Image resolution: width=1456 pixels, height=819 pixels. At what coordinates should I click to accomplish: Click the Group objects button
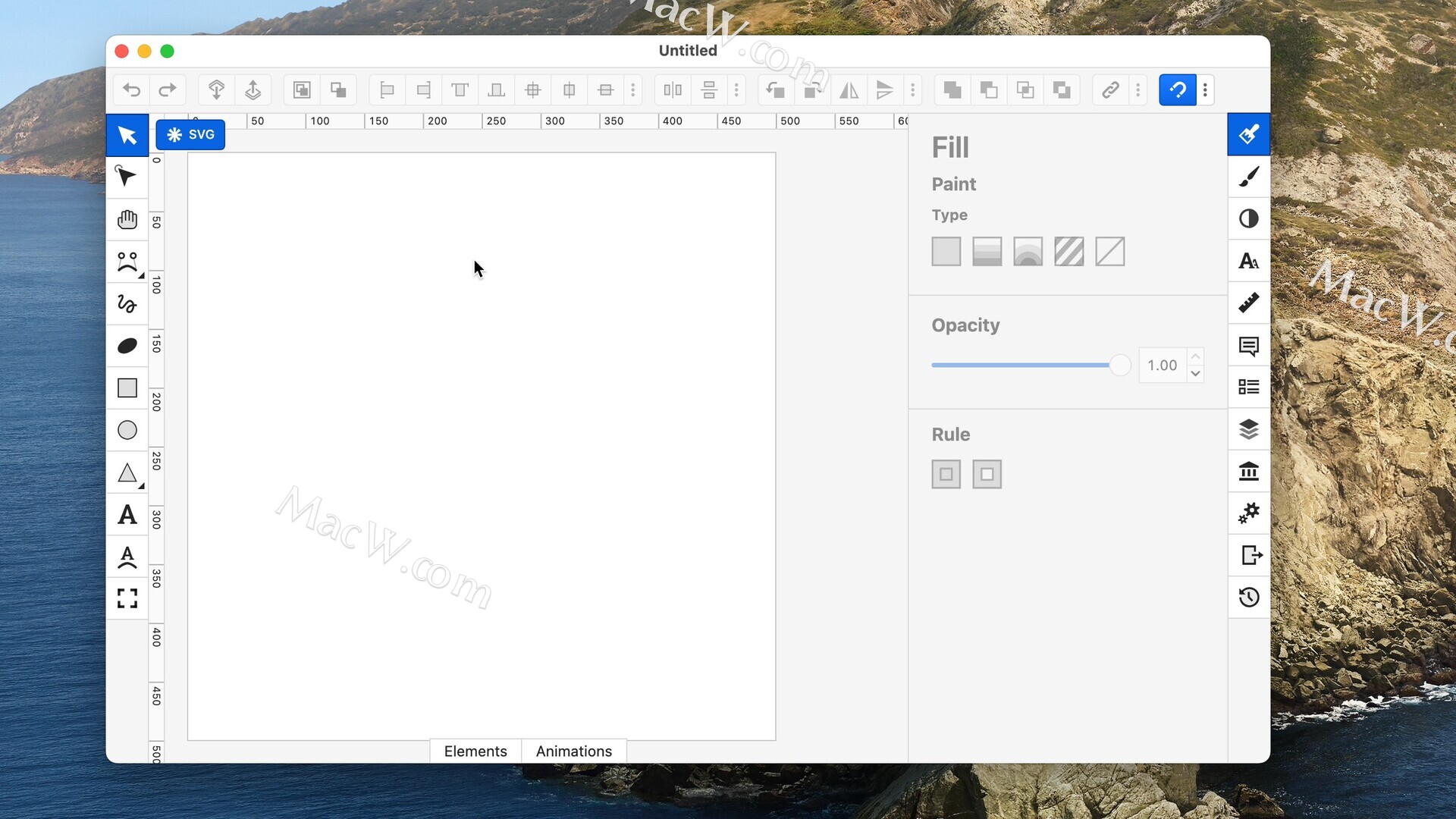click(302, 90)
